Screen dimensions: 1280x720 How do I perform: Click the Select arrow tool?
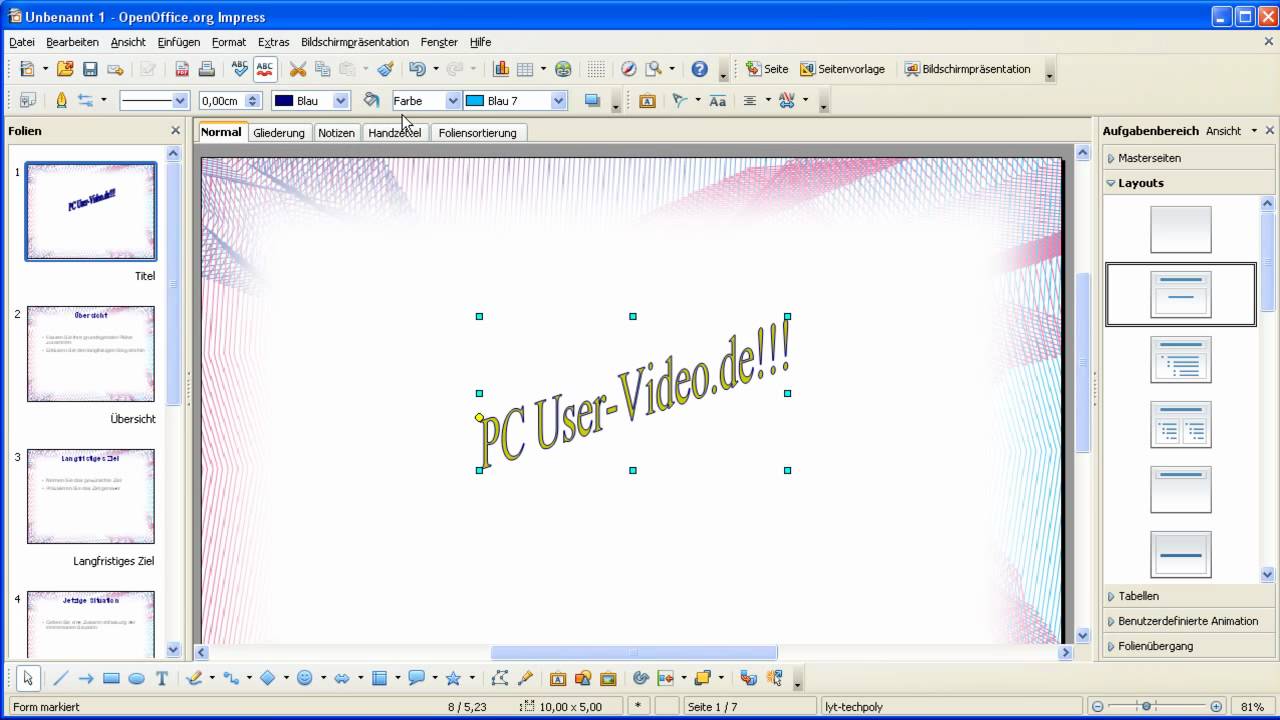click(x=28, y=678)
